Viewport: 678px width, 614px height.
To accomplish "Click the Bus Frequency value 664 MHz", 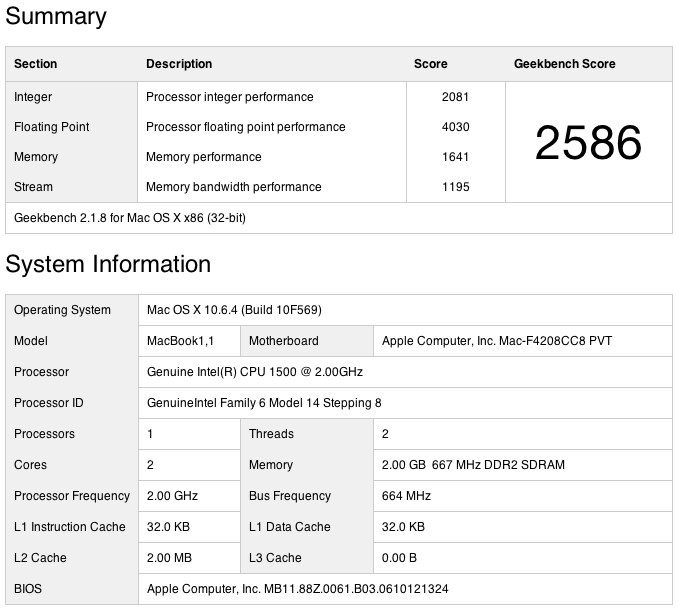I will pos(406,496).
